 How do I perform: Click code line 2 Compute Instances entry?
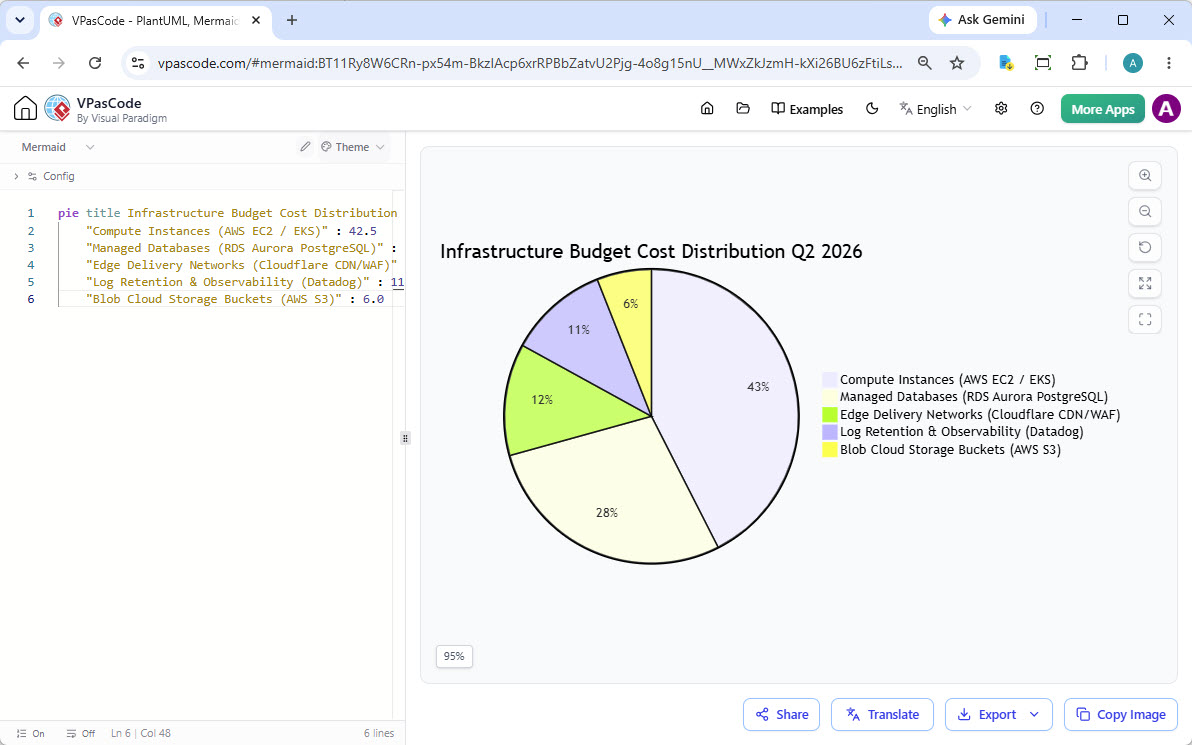point(232,231)
